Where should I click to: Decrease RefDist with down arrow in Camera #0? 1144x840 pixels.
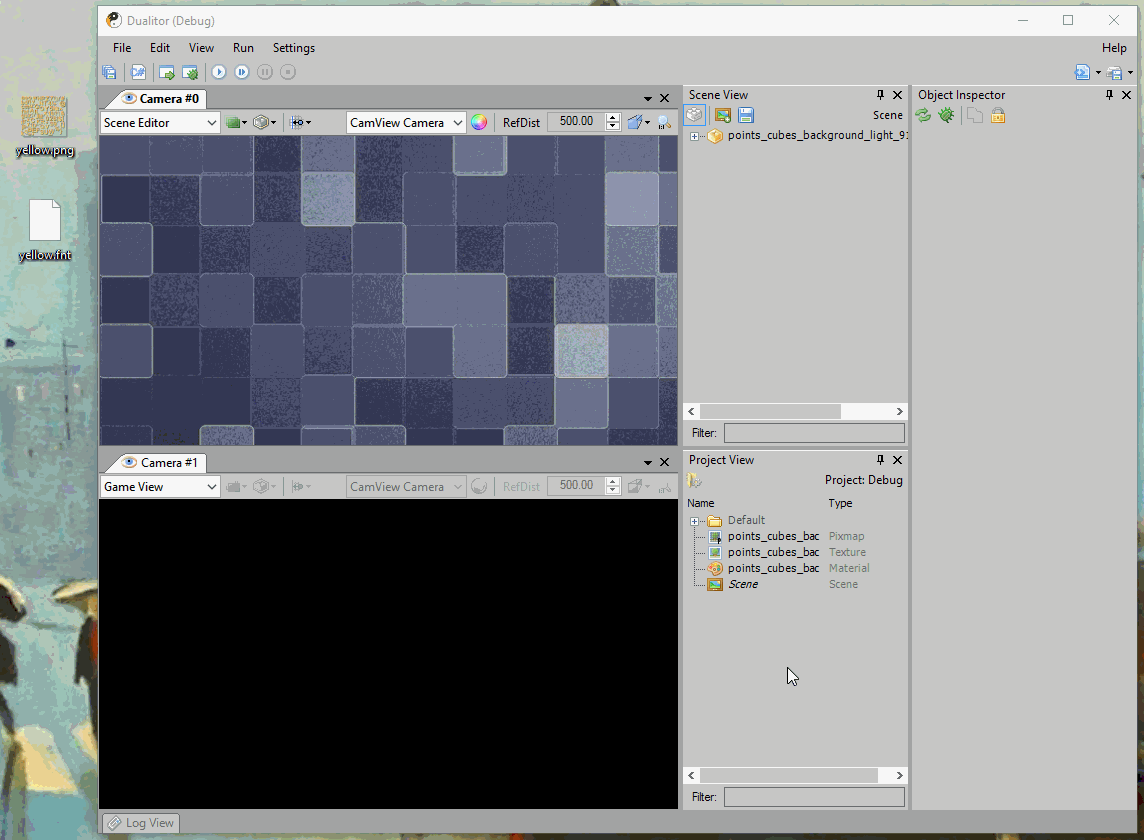[x=614, y=126]
